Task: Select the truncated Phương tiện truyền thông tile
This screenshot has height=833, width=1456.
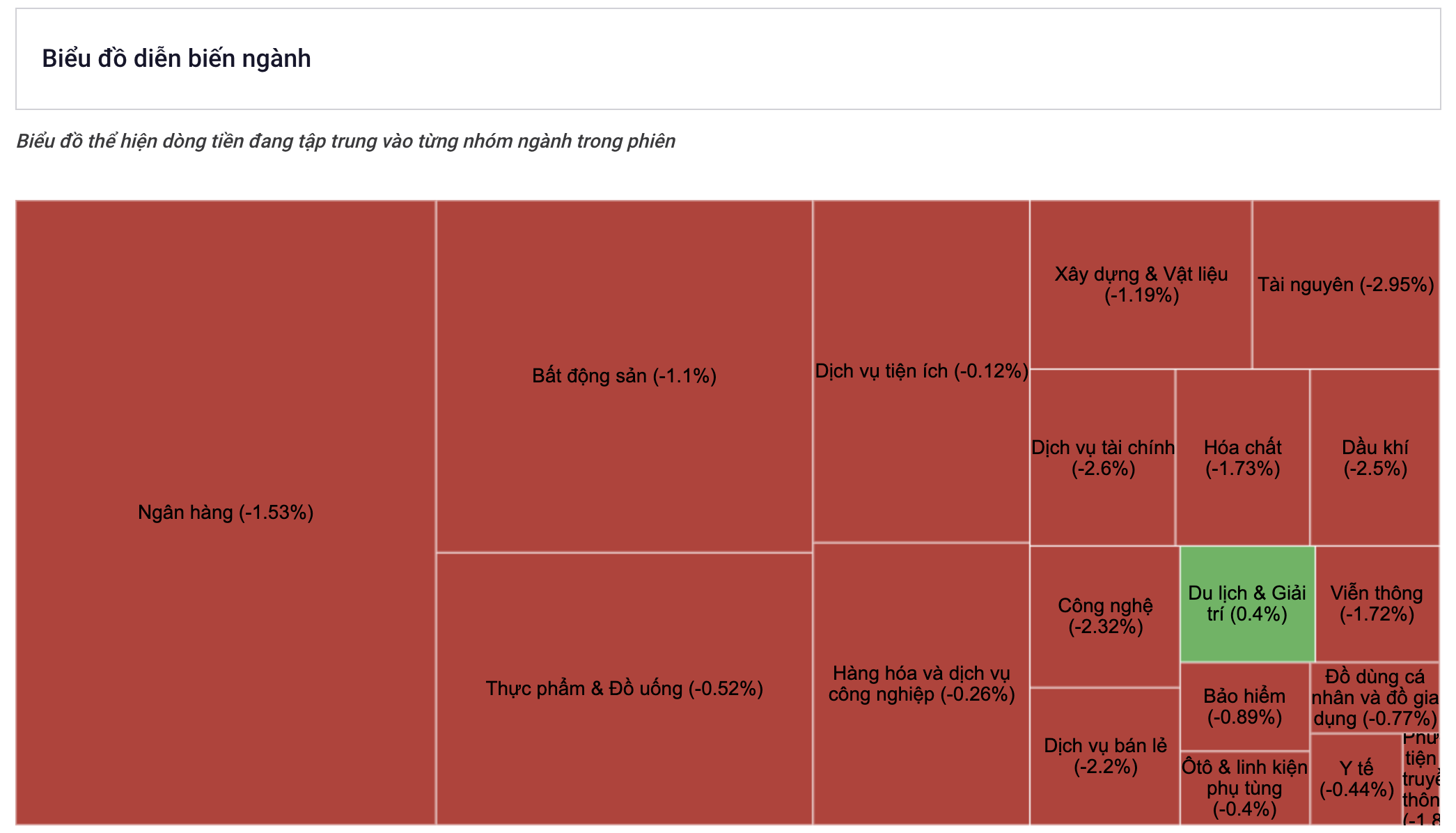Action: 1420,779
